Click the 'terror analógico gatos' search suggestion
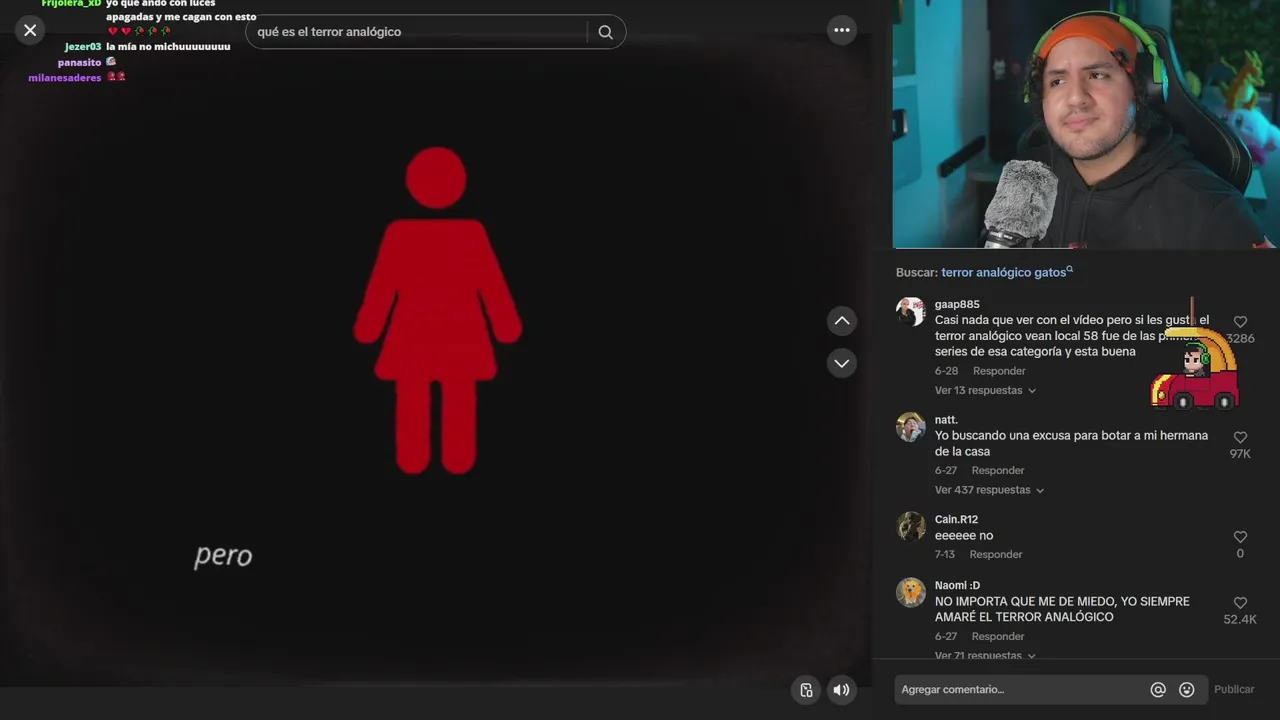The image size is (1280, 720). [1006, 272]
